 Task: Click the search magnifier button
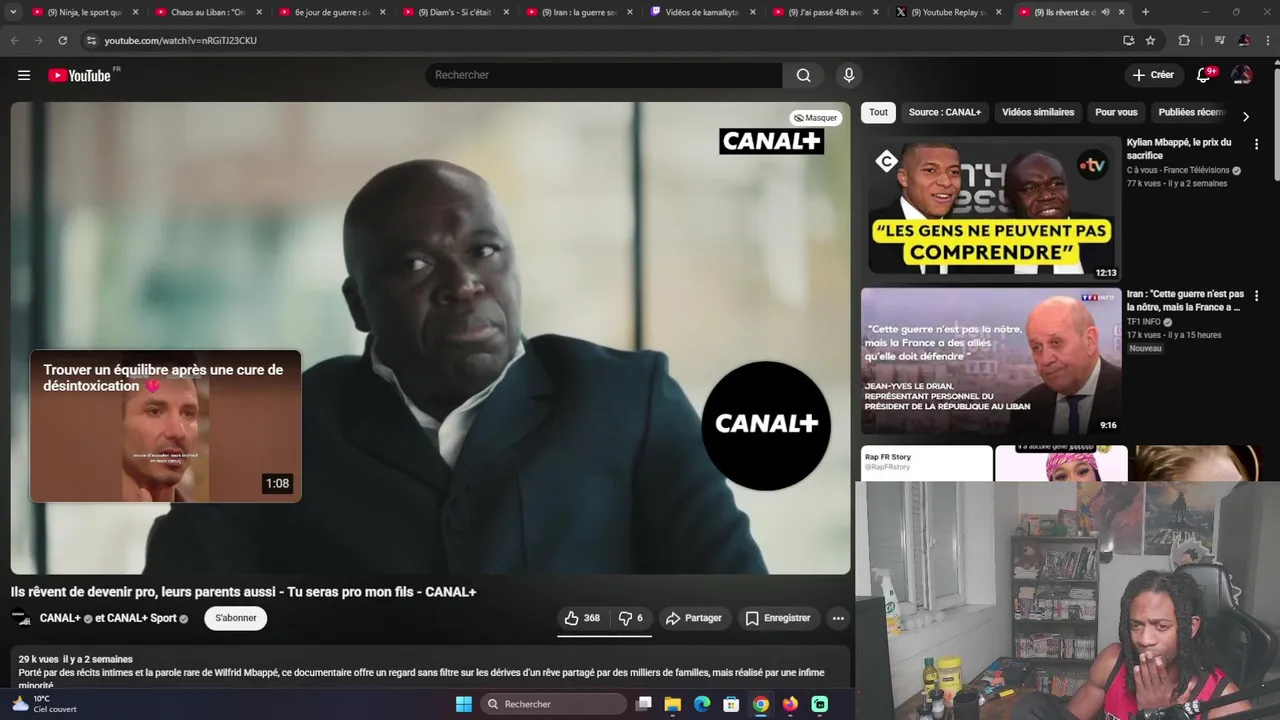point(804,75)
